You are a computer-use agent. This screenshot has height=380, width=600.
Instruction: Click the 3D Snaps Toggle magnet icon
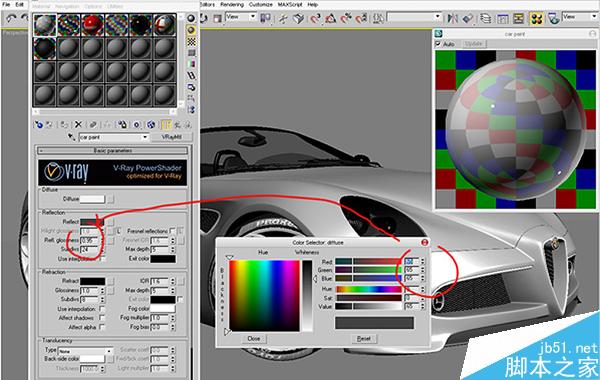point(315,18)
